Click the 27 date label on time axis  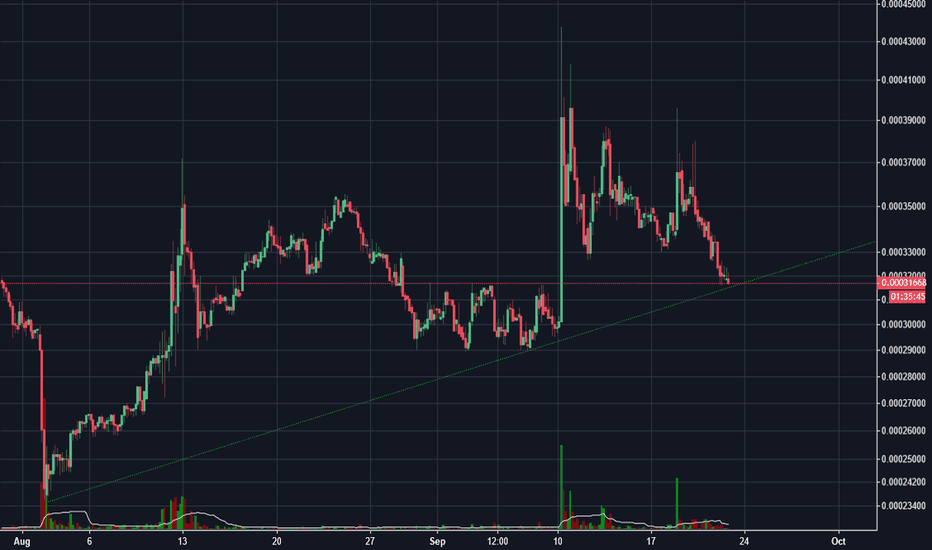(x=370, y=541)
